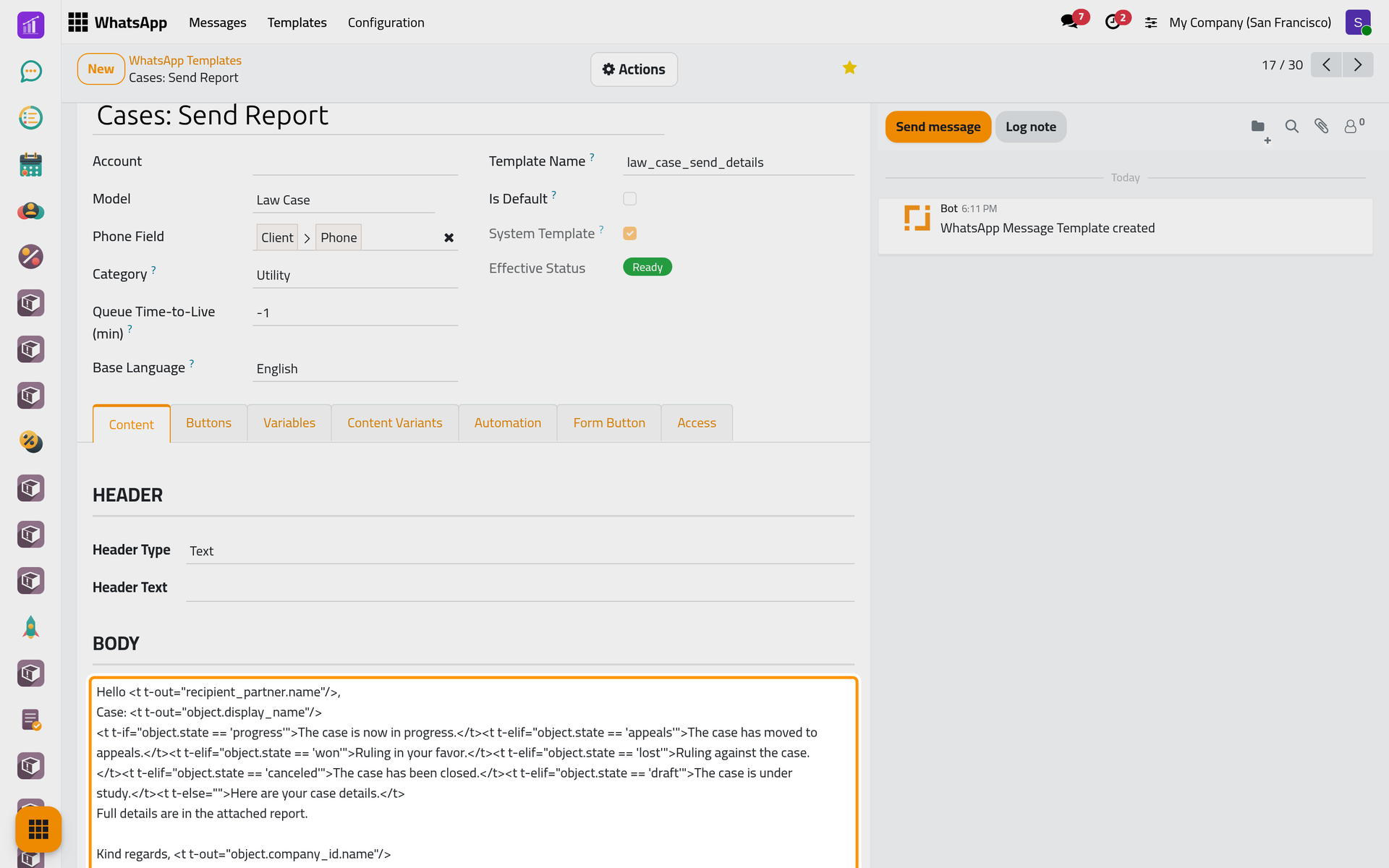The width and height of the screenshot is (1389, 868).
Task: Toggle the yellow favorite star
Action: pos(849,68)
